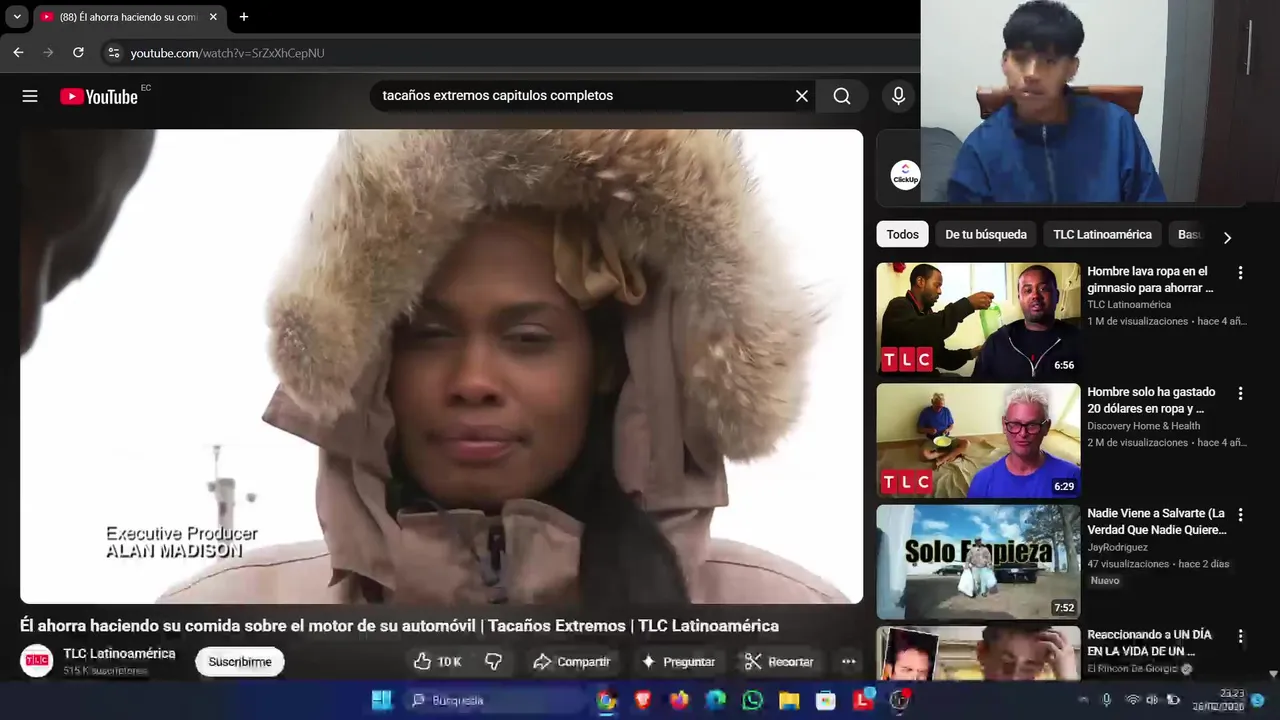Screen dimensions: 1280x720
Task: Open the tab search dropdown
Action: coord(17,17)
